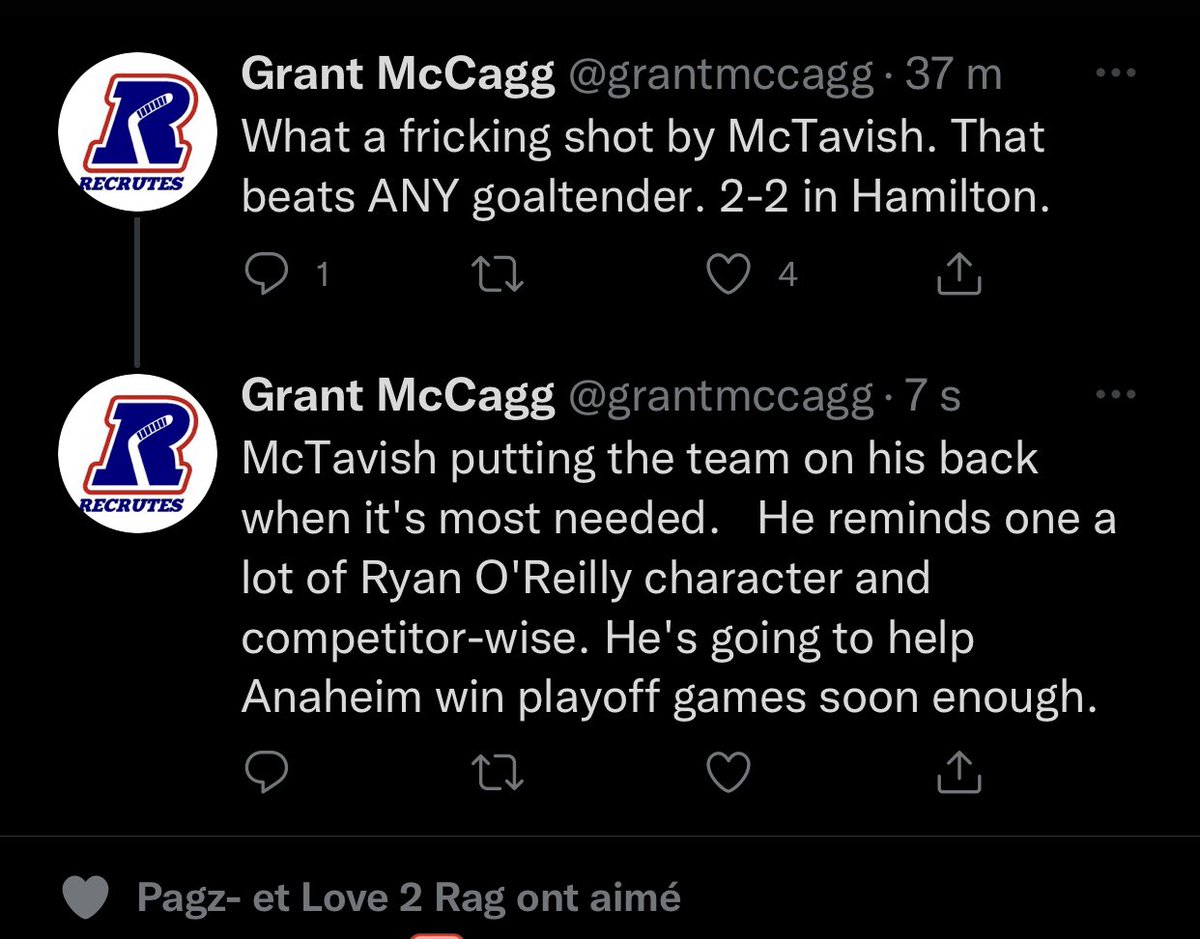This screenshot has width=1200, height=939.
Task: Click @grantmccagg handle on the first tweet
Action: [720, 77]
